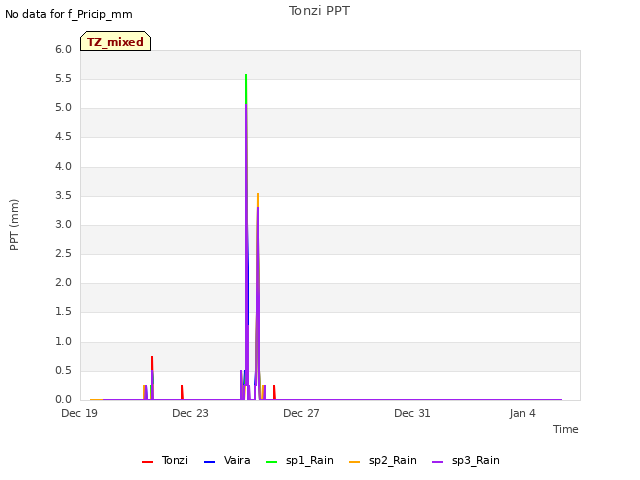Click the 4.5 y-axis tick label
This screenshot has width=640, height=480.
tap(63, 137)
